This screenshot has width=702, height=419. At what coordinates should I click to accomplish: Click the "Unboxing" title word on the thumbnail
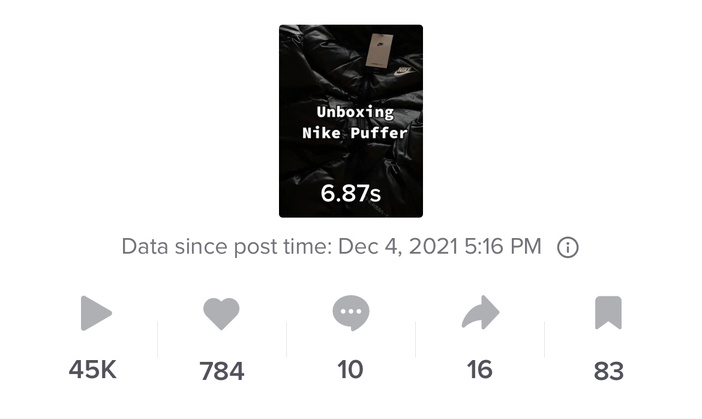[x=355, y=111]
